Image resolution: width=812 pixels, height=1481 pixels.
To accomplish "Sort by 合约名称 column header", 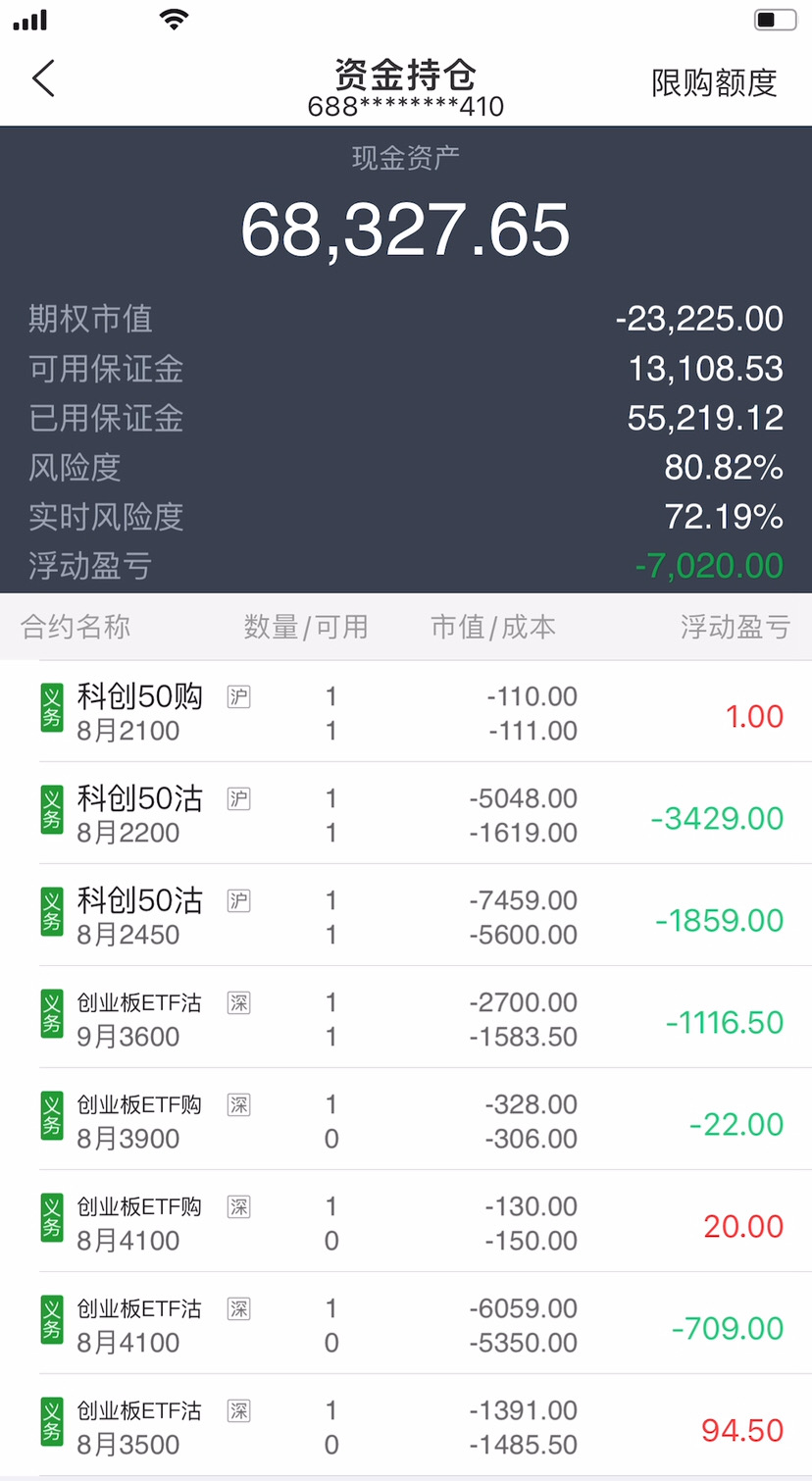I will click(76, 627).
